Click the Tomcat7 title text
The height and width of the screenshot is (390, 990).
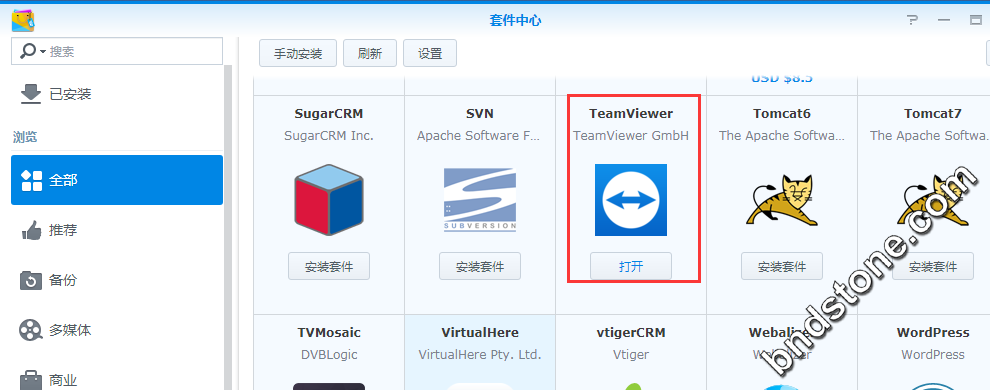pyautogui.click(x=933, y=114)
